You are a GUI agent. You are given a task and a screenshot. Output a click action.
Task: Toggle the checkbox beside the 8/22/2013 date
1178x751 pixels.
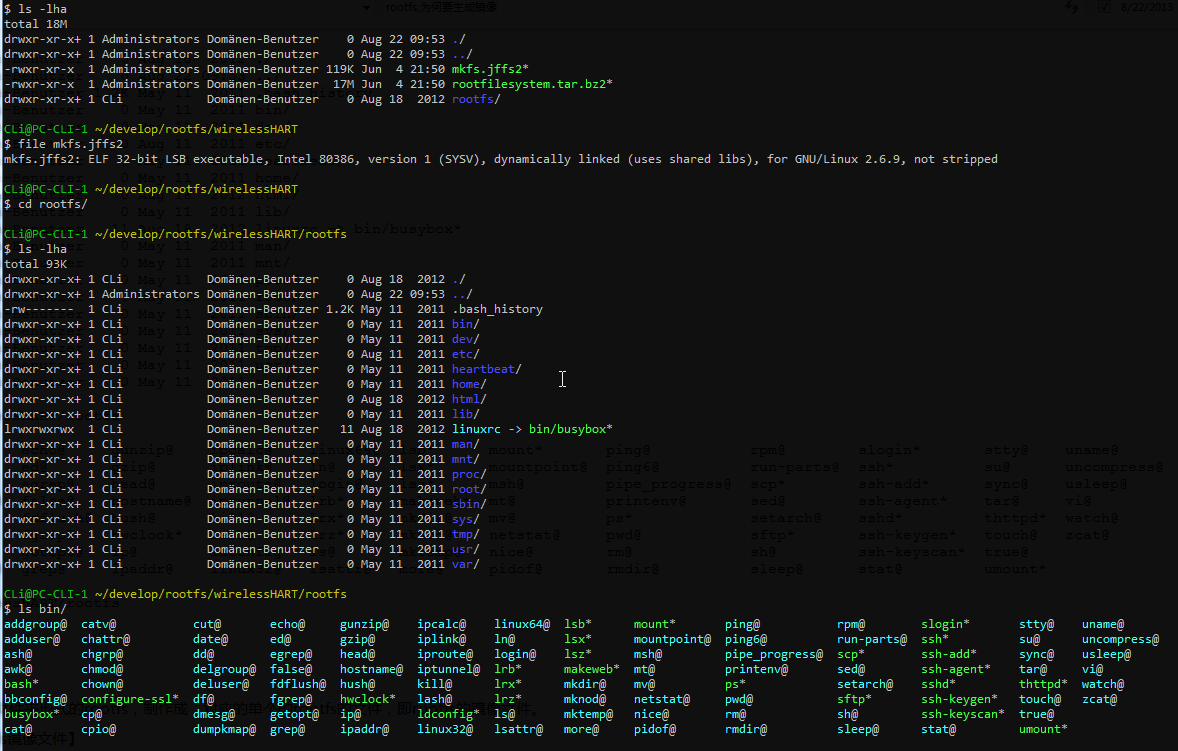(x=1104, y=7)
